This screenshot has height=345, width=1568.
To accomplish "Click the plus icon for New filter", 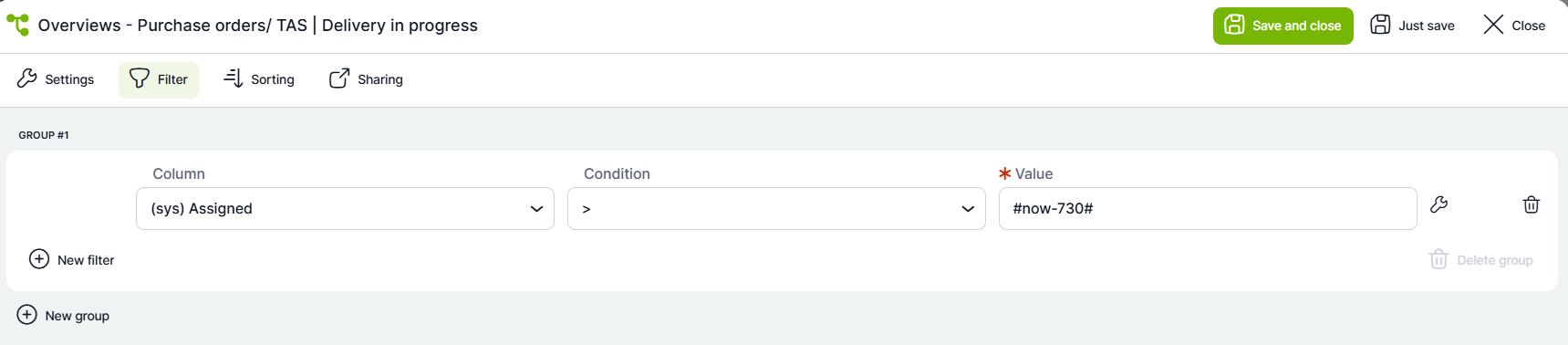I will 39,259.
